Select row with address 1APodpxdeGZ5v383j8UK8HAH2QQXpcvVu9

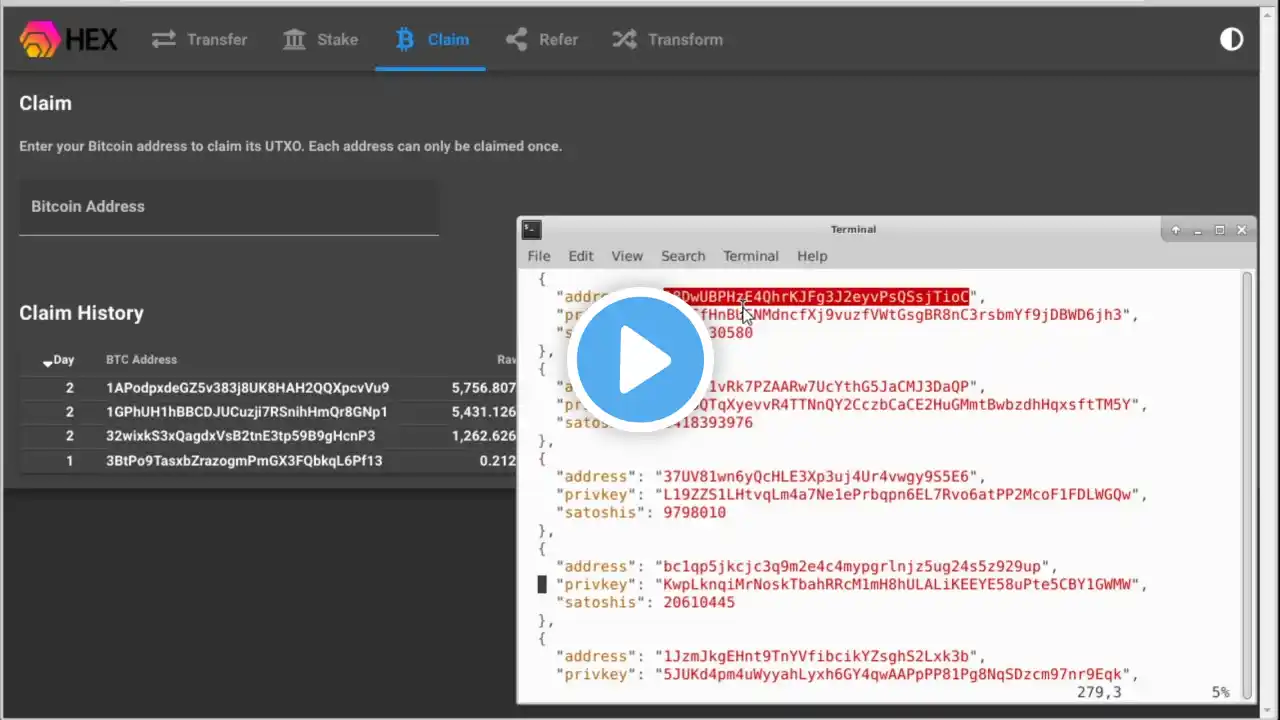268,388
